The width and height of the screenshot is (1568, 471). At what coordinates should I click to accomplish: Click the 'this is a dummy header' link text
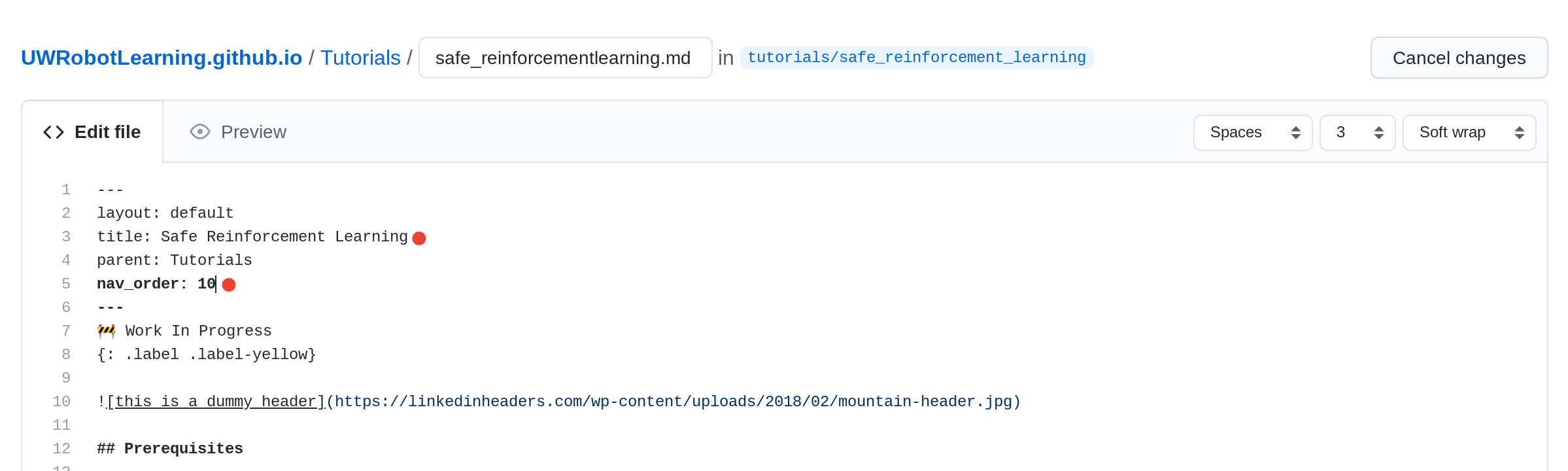click(x=216, y=402)
